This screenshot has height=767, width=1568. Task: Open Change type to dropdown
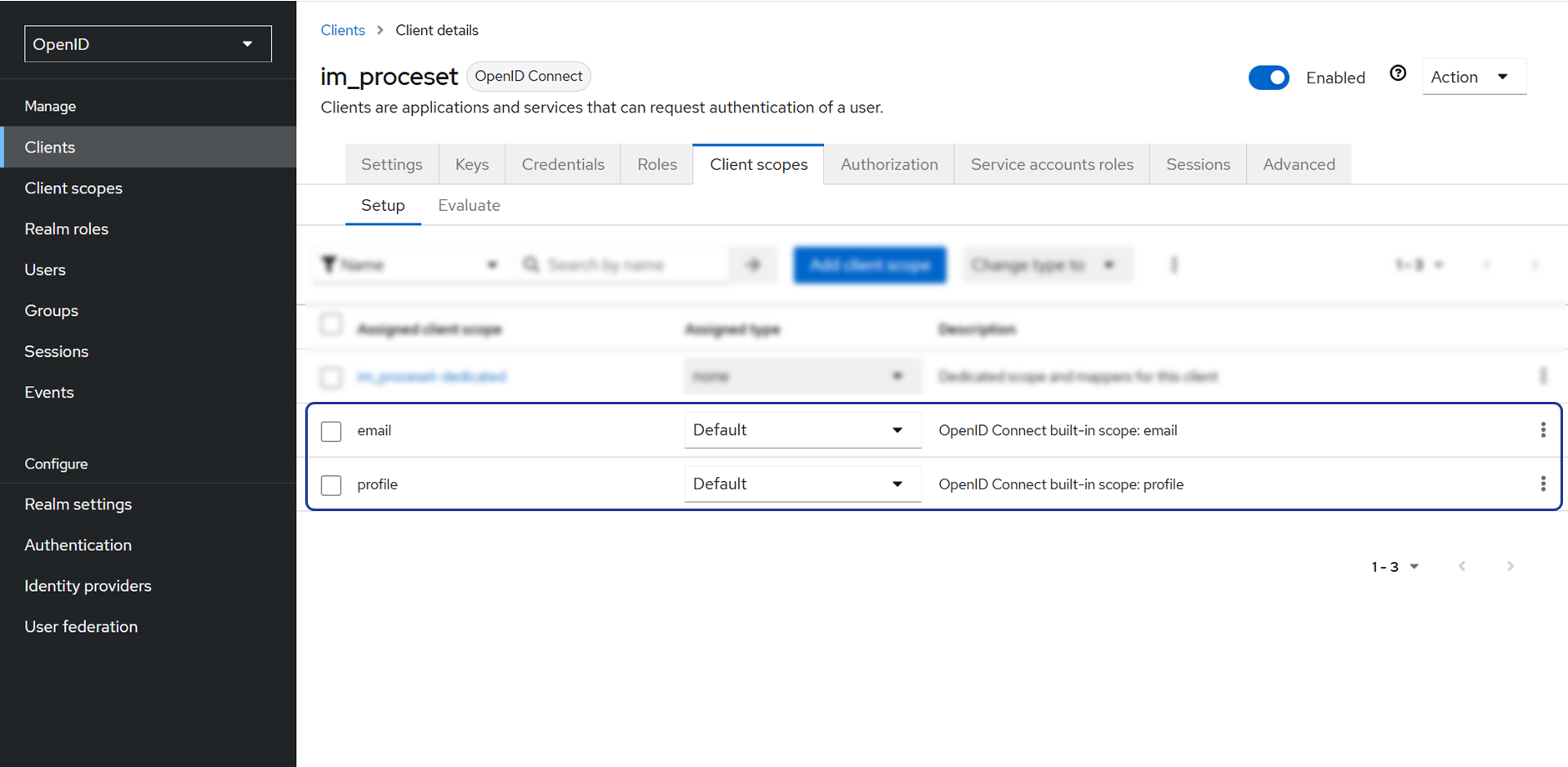[1048, 264]
